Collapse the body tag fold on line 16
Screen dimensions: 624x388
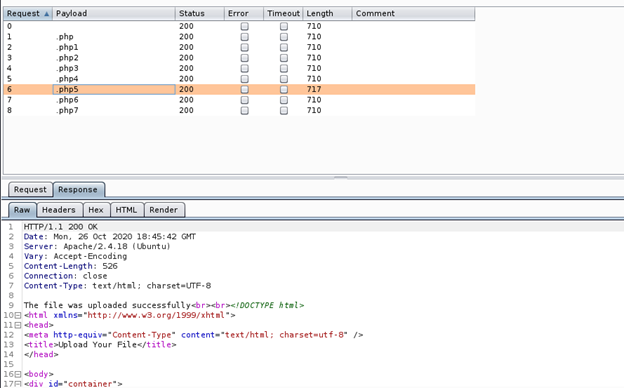coord(18,374)
